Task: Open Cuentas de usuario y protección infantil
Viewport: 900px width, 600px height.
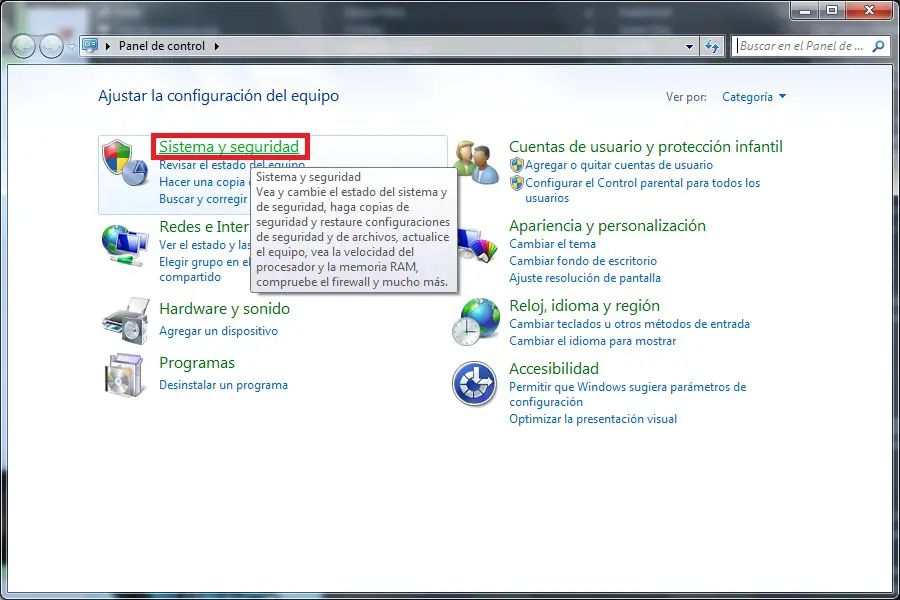Action: (x=646, y=146)
